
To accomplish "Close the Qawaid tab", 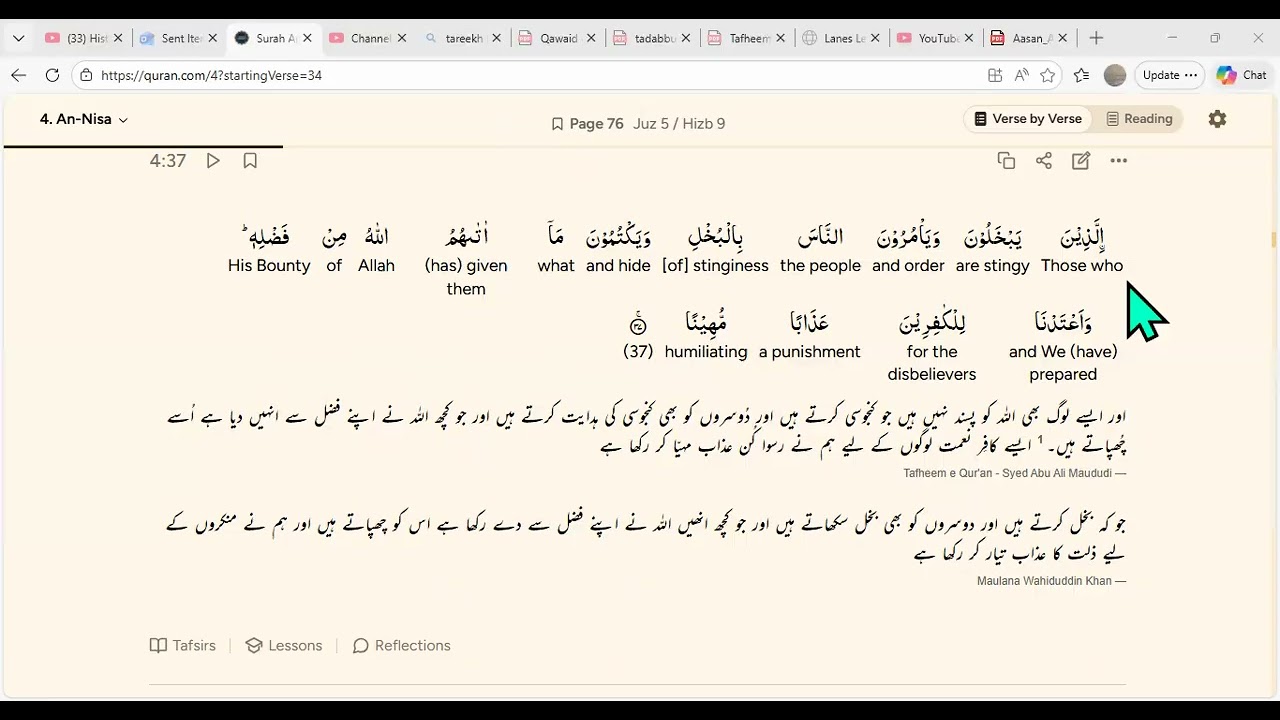I will [591, 38].
